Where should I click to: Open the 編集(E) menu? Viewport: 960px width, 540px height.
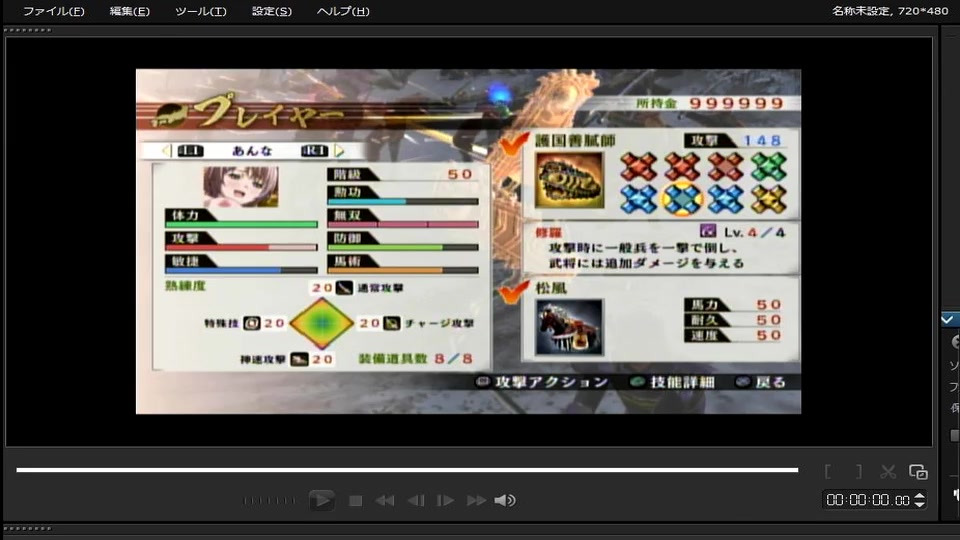click(129, 11)
